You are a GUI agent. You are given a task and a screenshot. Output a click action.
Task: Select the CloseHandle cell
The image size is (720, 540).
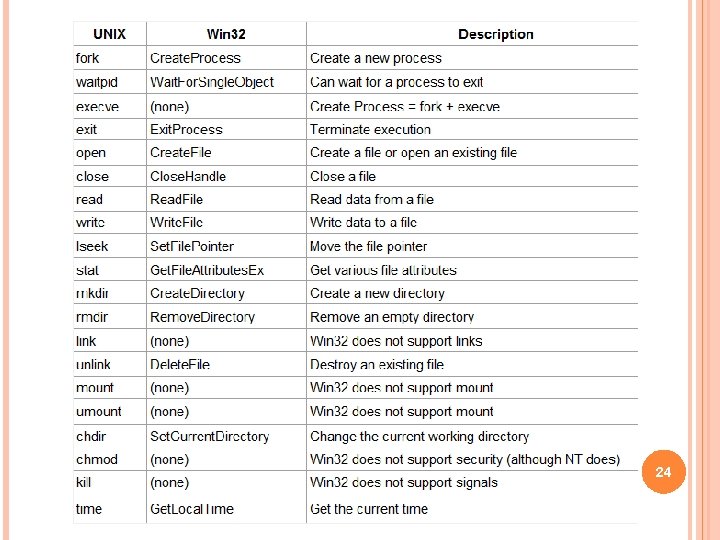(188, 176)
